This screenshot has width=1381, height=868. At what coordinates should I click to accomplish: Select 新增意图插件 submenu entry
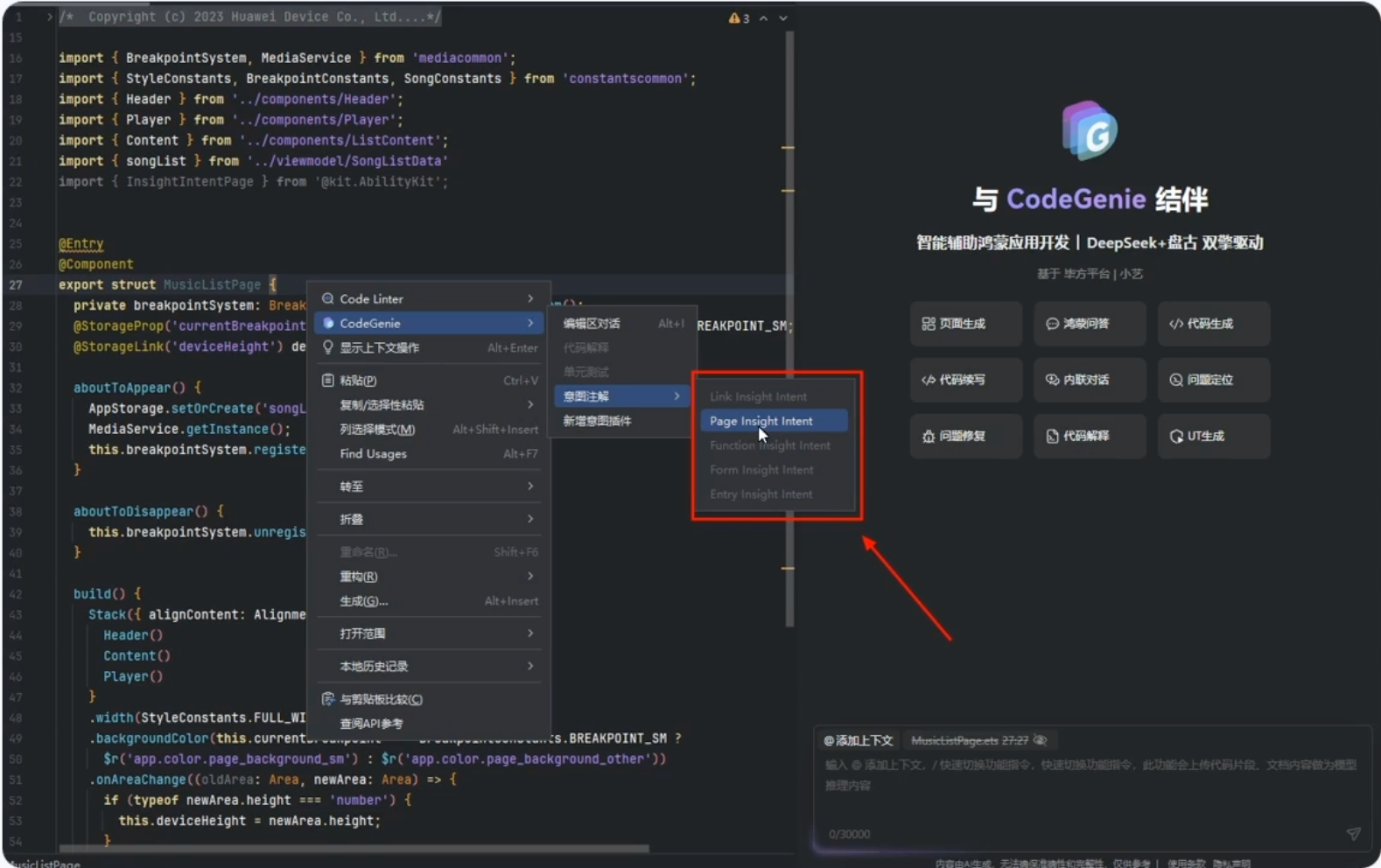[623, 421]
